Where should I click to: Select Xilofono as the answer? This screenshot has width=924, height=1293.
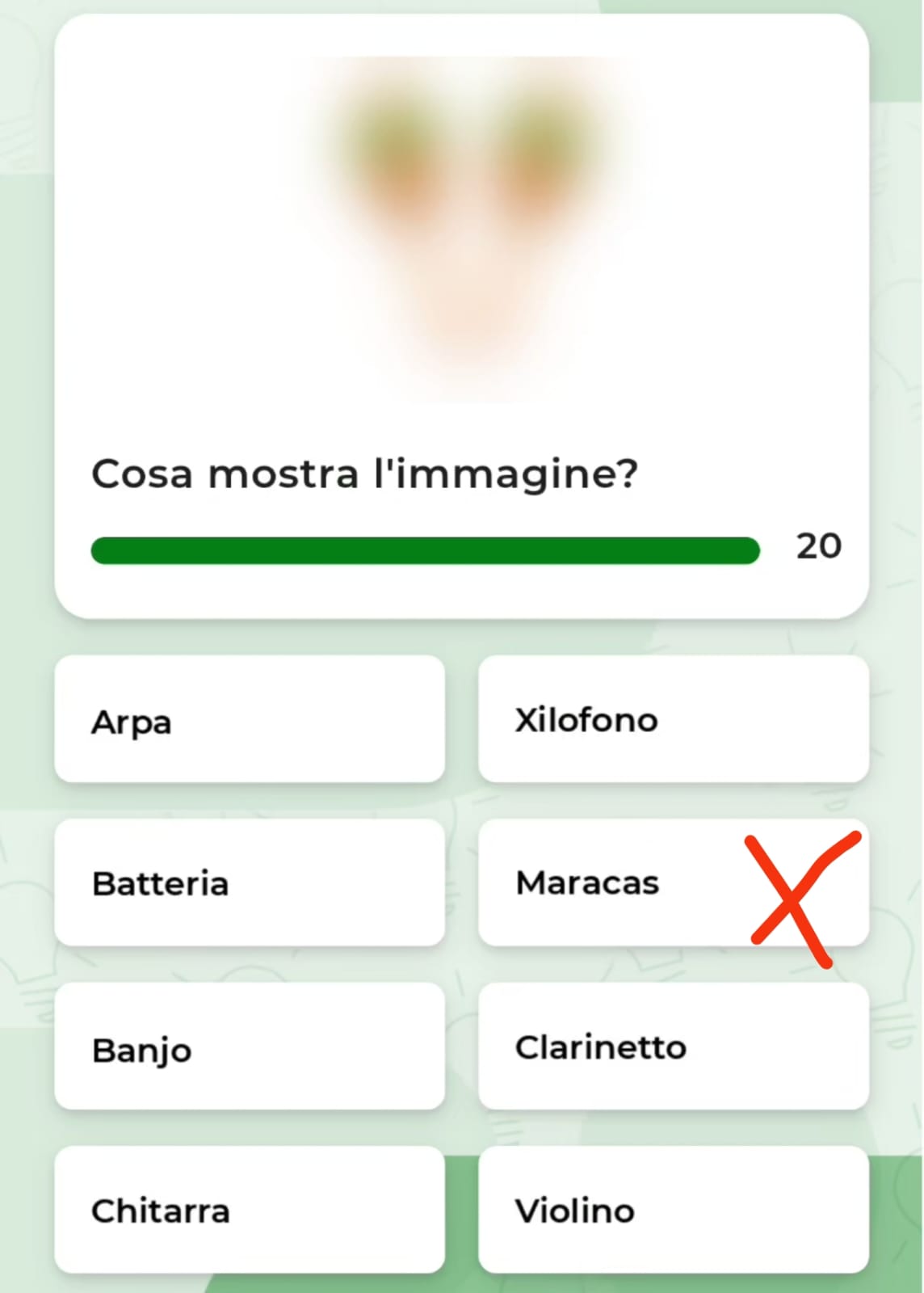tap(673, 720)
